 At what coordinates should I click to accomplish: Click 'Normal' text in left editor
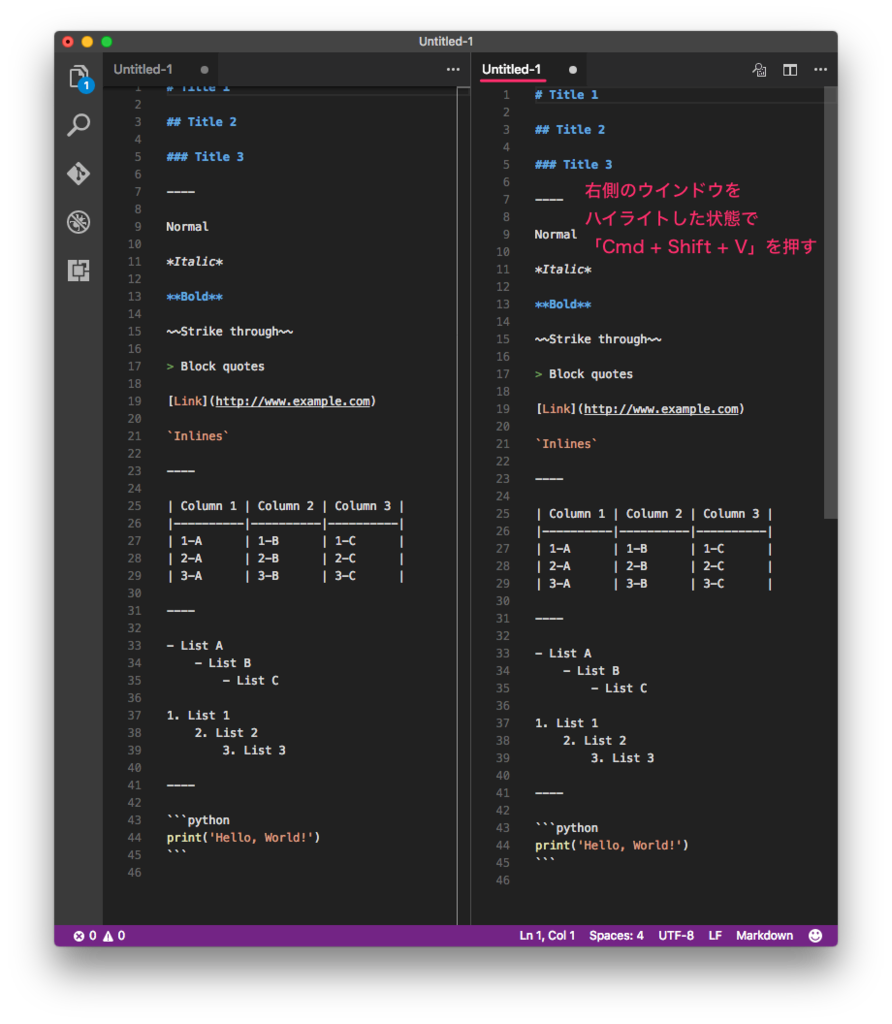[x=187, y=227]
